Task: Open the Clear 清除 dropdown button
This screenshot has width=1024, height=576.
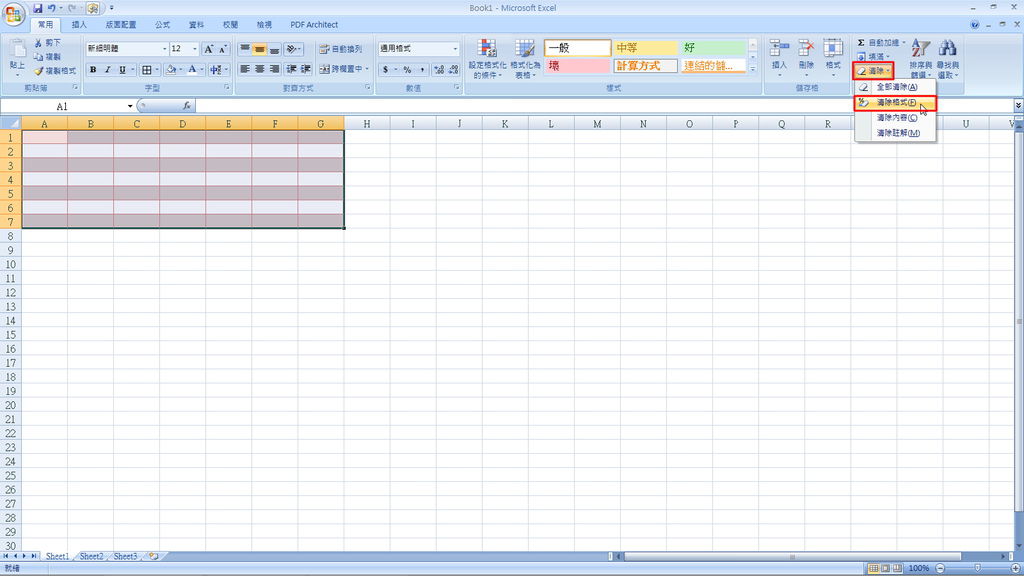Action: tap(873, 71)
